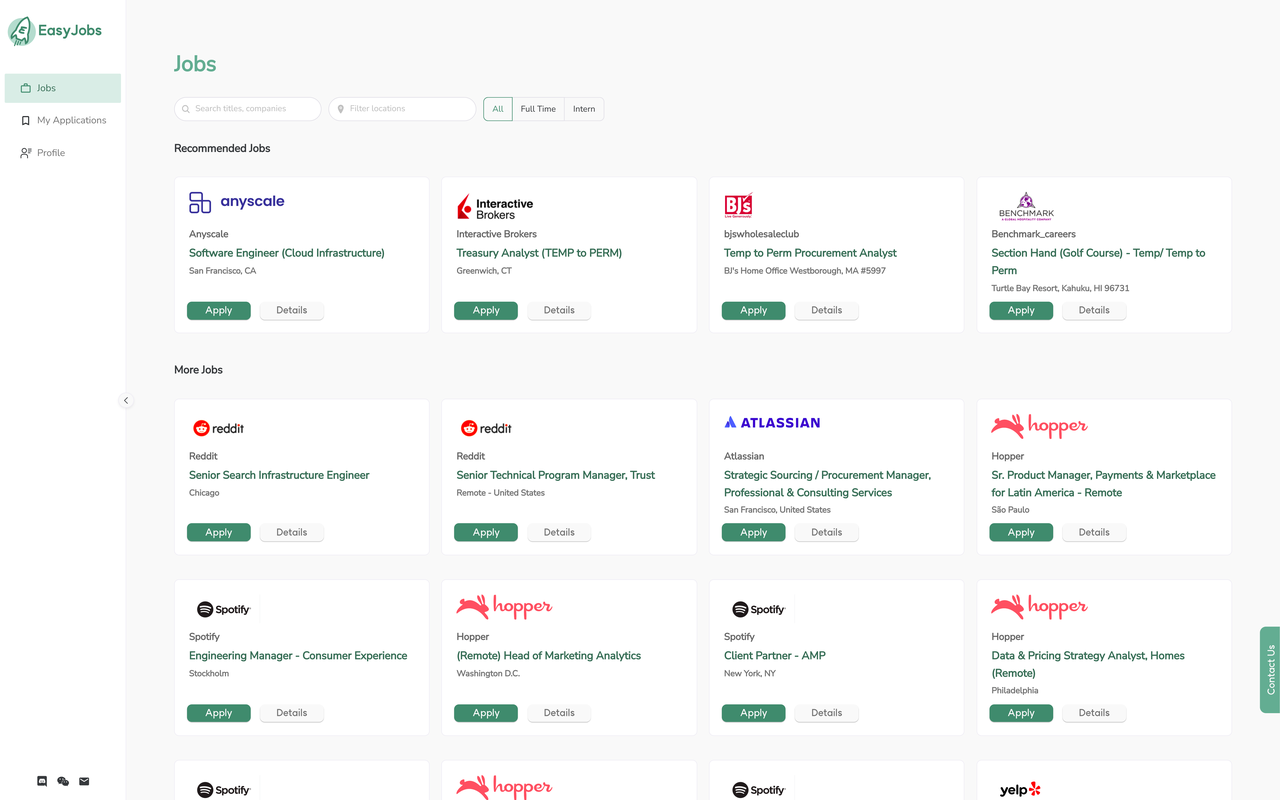Focus the Filter locations field
This screenshot has width=1280, height=800.
click(x=402, y=109)
